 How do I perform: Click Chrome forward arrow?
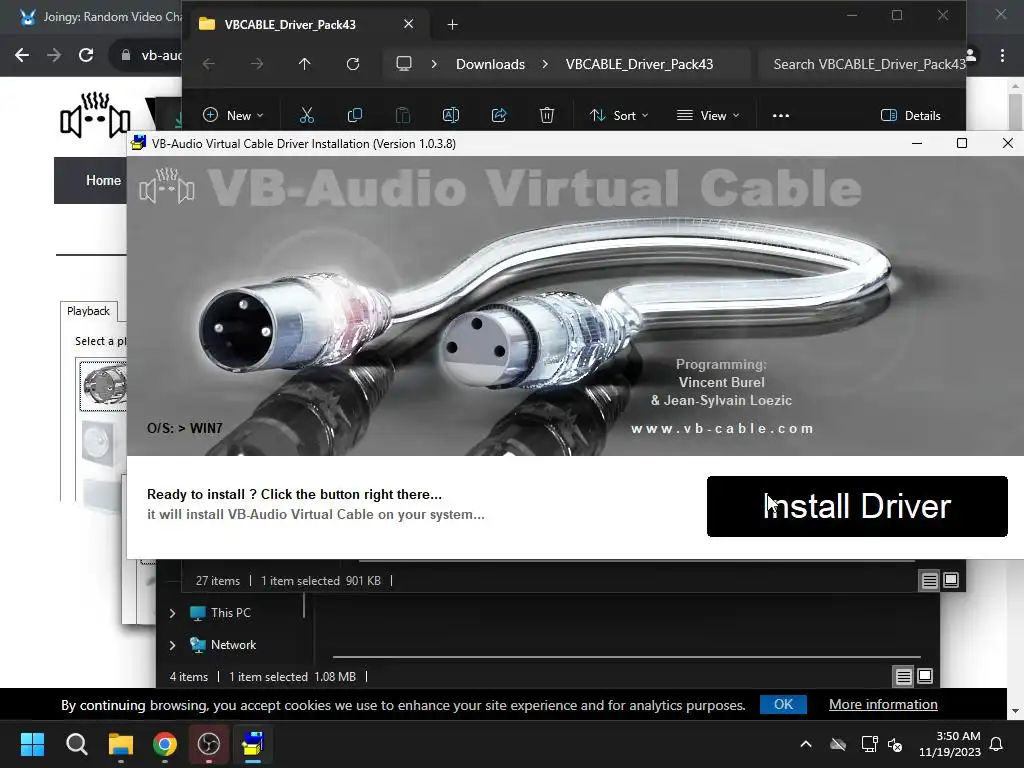coord(54,56)
